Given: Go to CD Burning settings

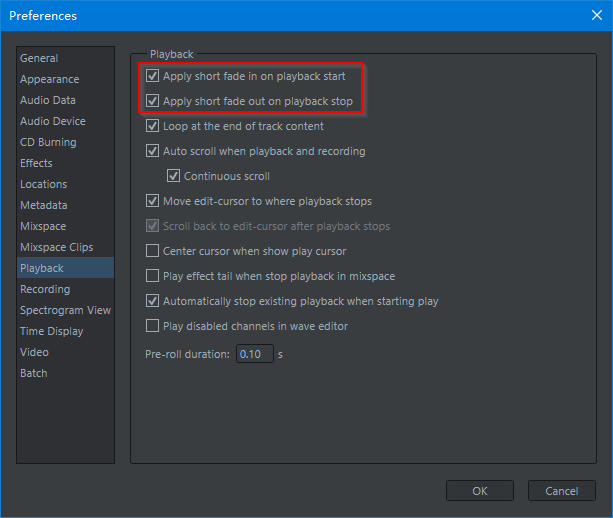Looking at the screenshot, I should click(x=65, y=142).
